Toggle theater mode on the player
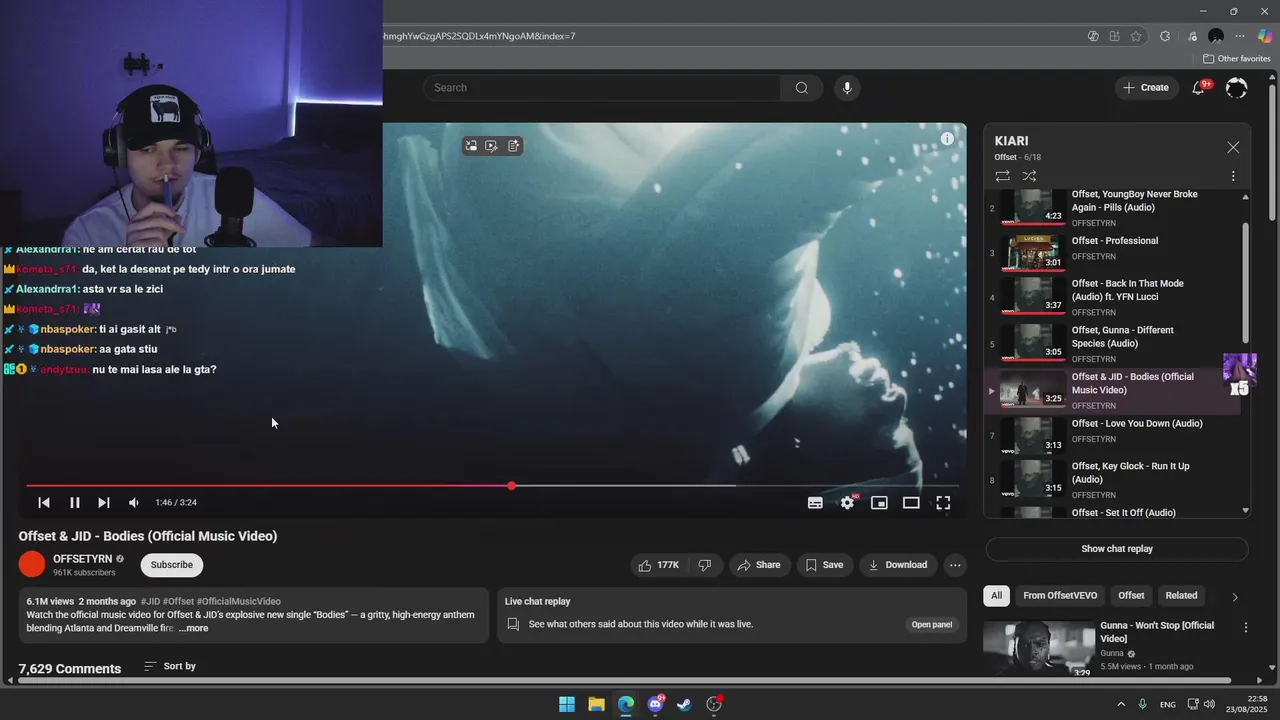The image size is (1280, 720). pyautogui.click(x=911, y=503)
